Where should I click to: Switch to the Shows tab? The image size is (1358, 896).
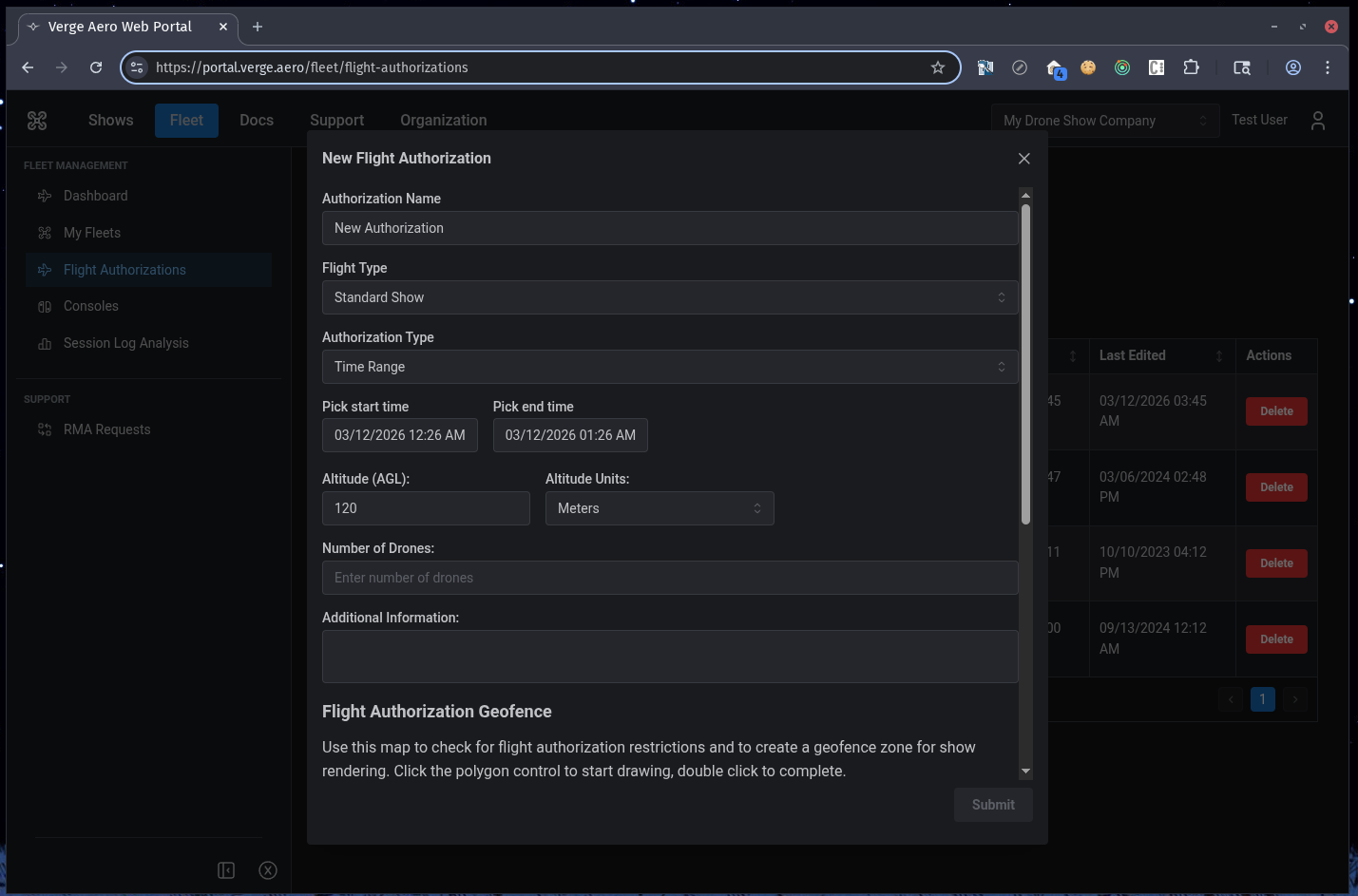(110, 121)
